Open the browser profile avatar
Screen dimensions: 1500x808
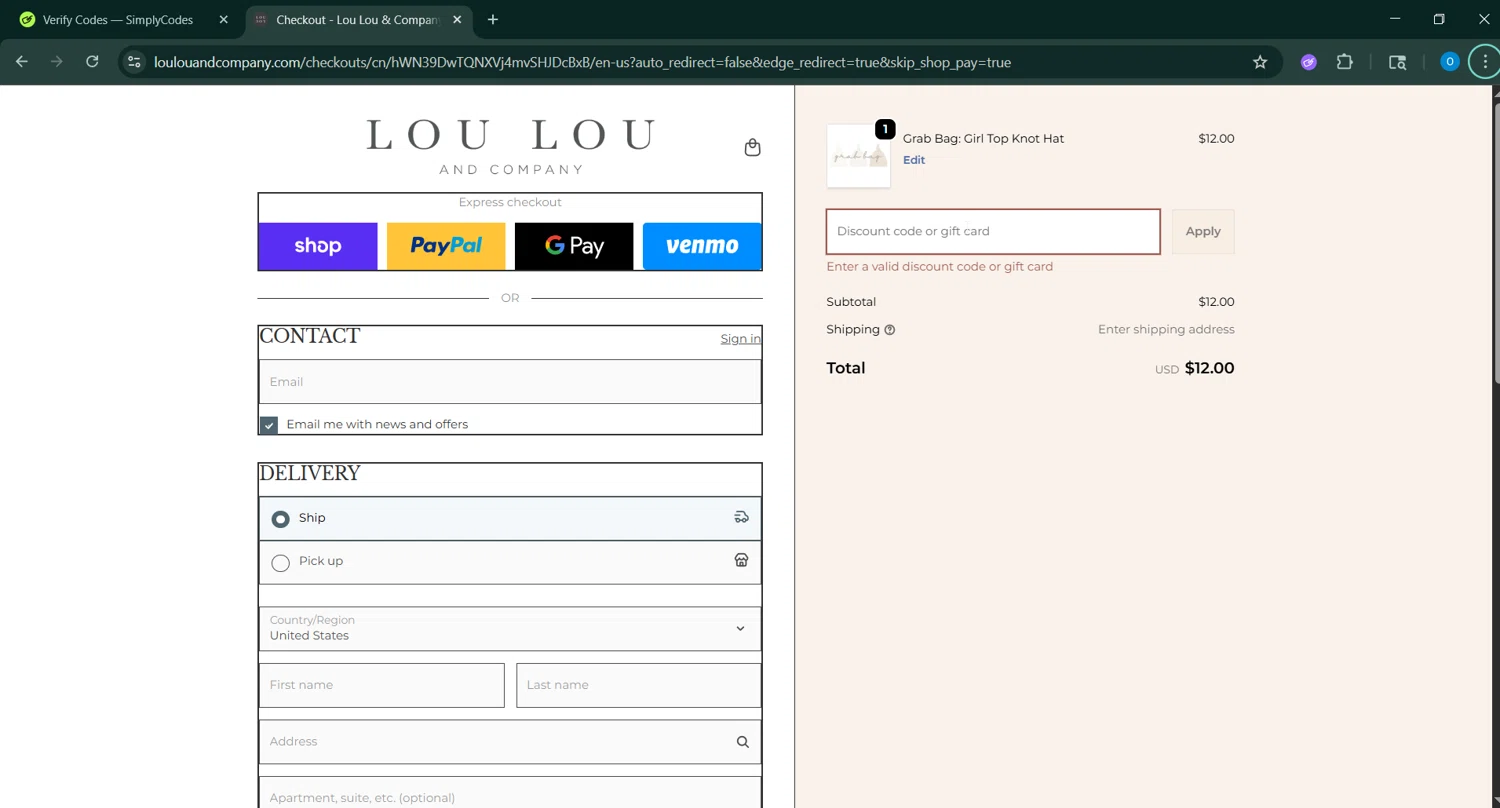click(x=1450, y=62)
